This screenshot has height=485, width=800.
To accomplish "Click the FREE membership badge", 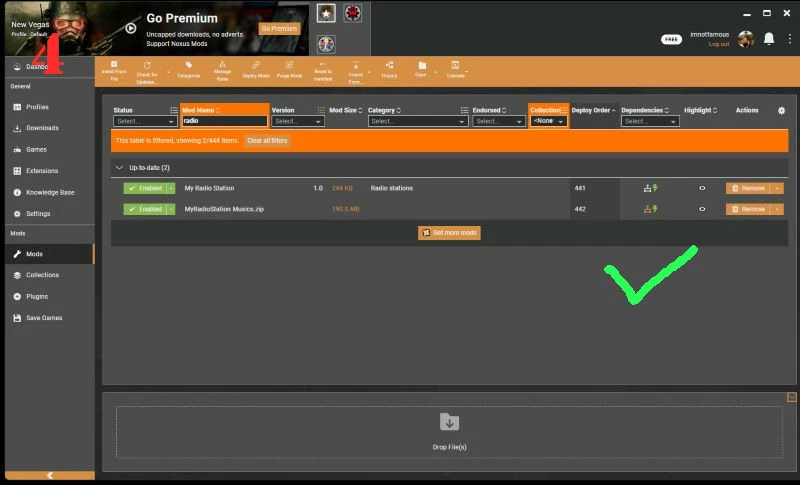I will (x=671, y=39).
